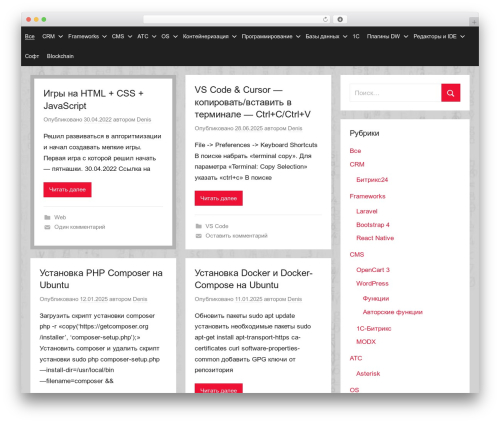
Task: Open sidebar category Frameworks
Action: 367,196
